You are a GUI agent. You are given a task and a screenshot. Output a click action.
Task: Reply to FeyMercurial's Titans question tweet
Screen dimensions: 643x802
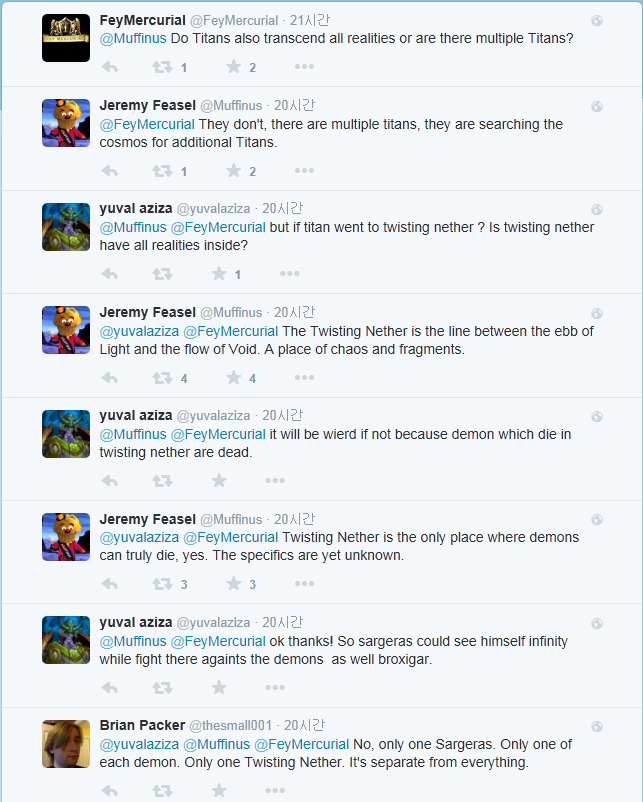tap(110, 67)
